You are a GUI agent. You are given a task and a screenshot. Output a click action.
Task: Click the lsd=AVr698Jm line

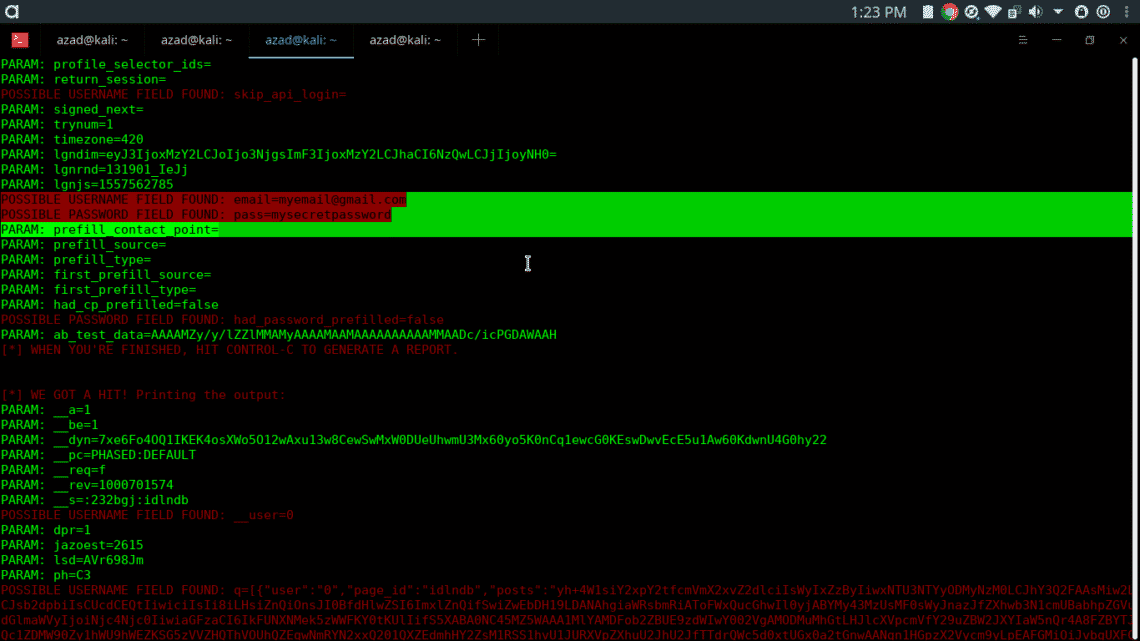[72, 560]
